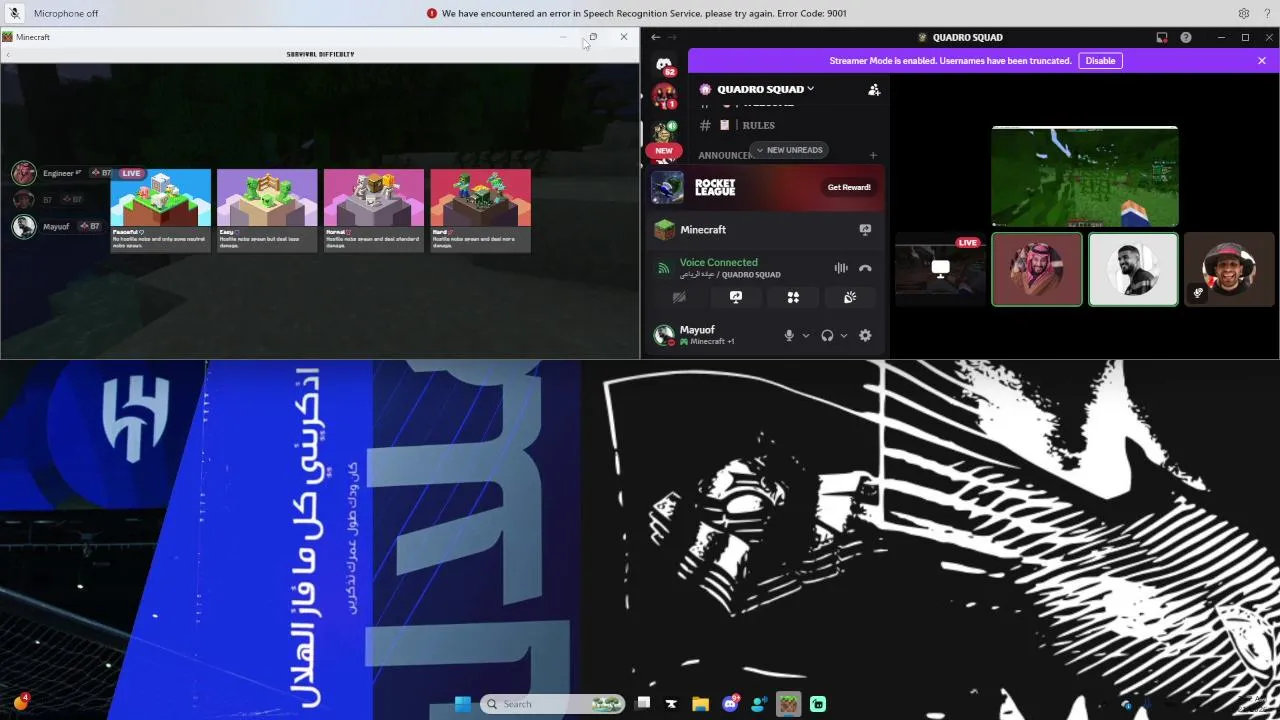The width and height of the screenshot is (1280, 720).
Task: Select the Easy difficulty card in Minecraft
Action: [267, 210]
